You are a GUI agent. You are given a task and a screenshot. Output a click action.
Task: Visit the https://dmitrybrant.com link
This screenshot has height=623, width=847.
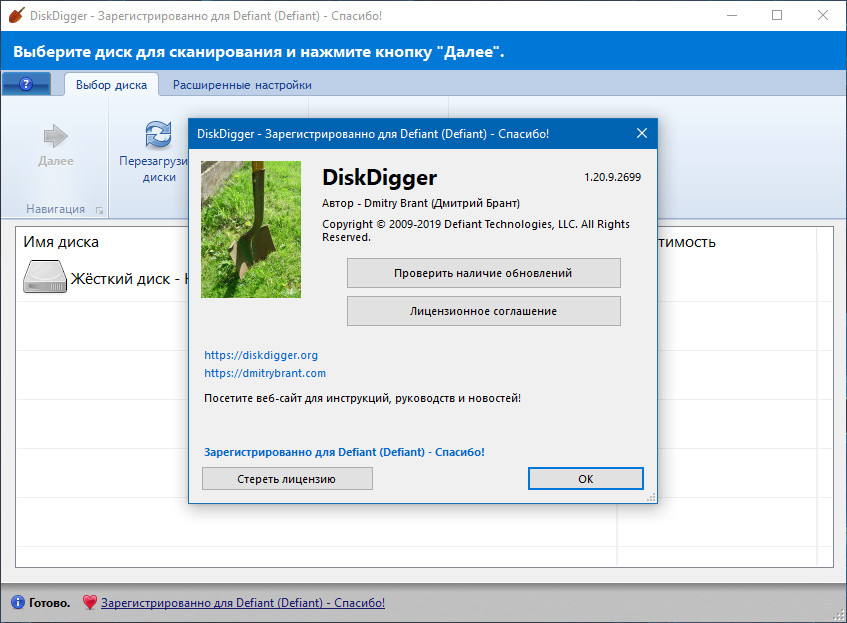click(x=265, y=373)
